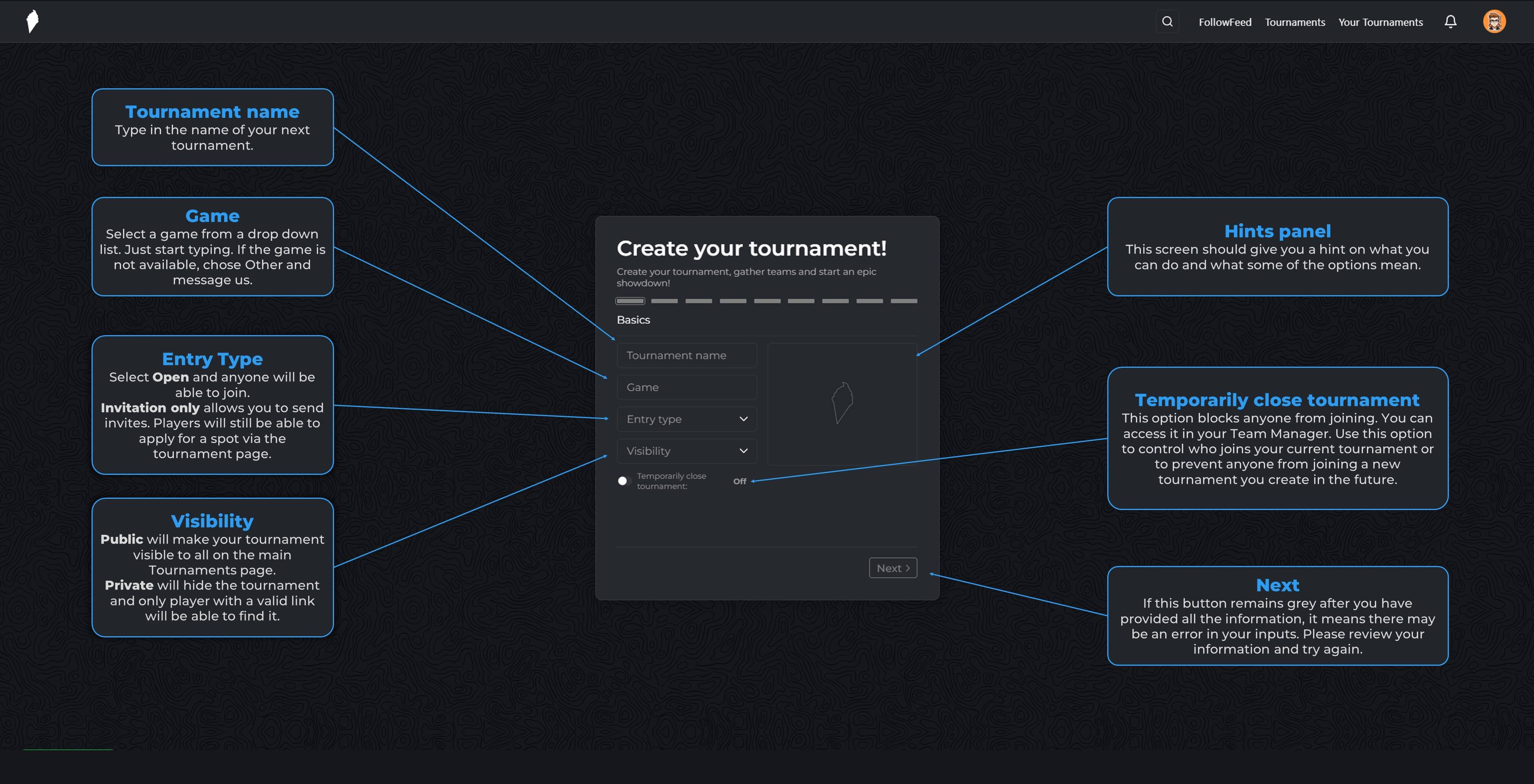Screen dimensions: 1534x784
Task: Open the search icon in navbar
Action: [x=1167, y=22]
